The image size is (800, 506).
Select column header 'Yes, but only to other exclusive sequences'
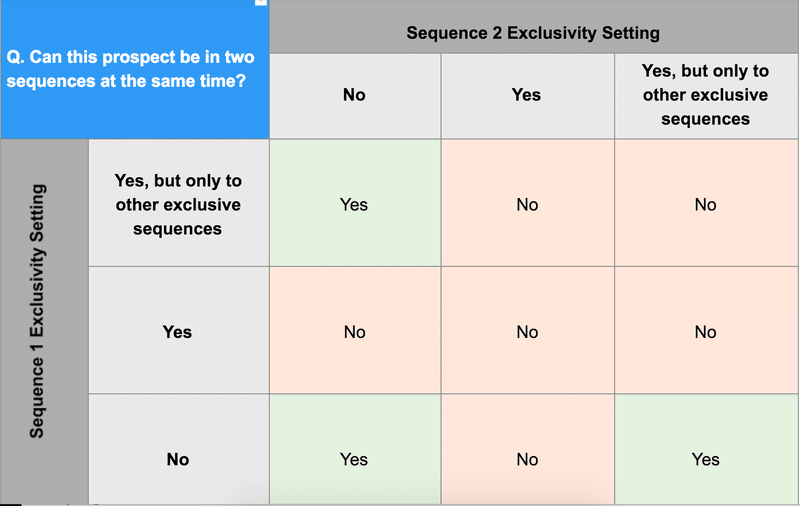point(706,96)
